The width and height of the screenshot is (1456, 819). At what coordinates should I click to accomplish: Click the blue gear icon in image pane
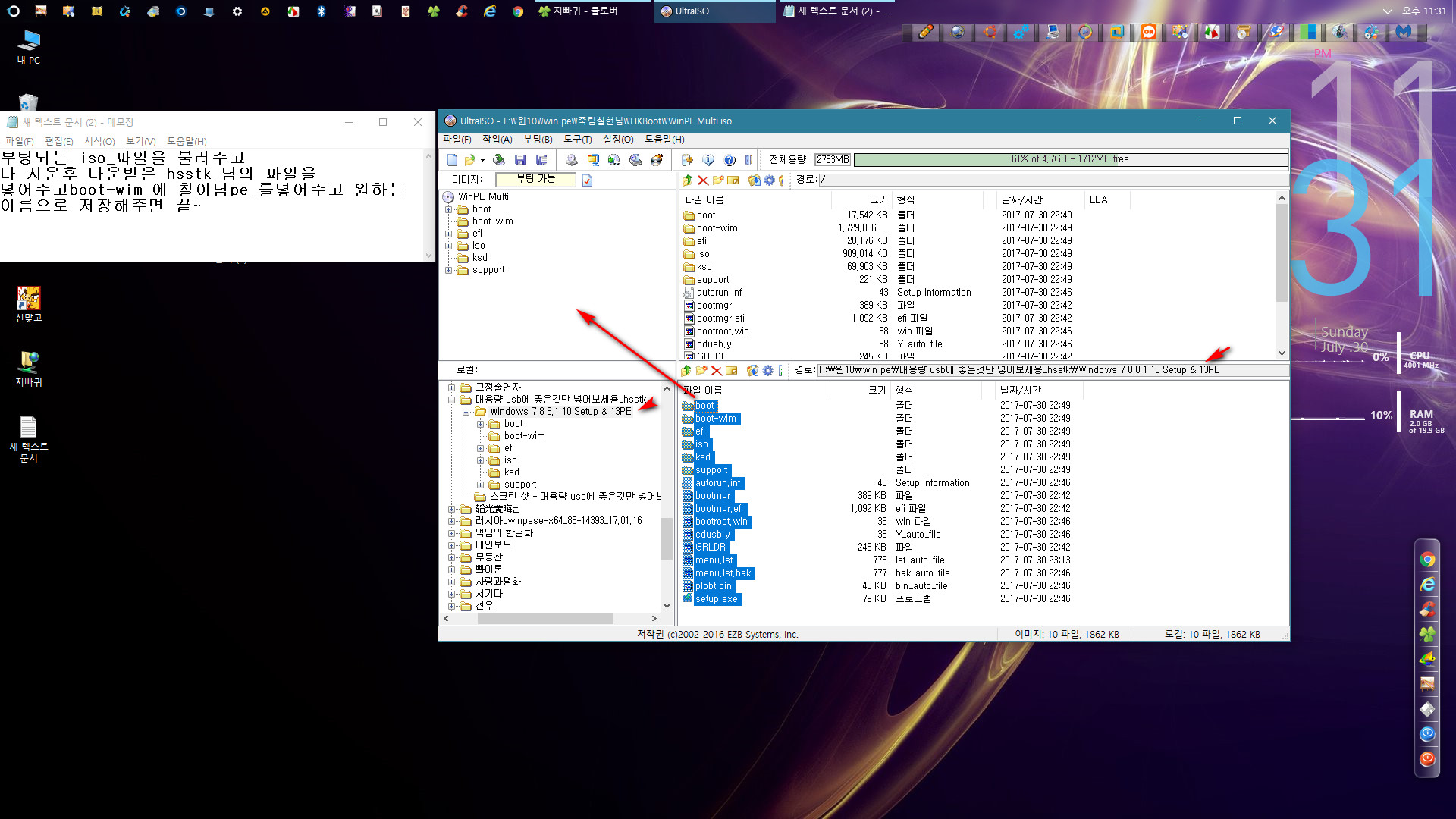pyautogui.click(x=770, y=180)
